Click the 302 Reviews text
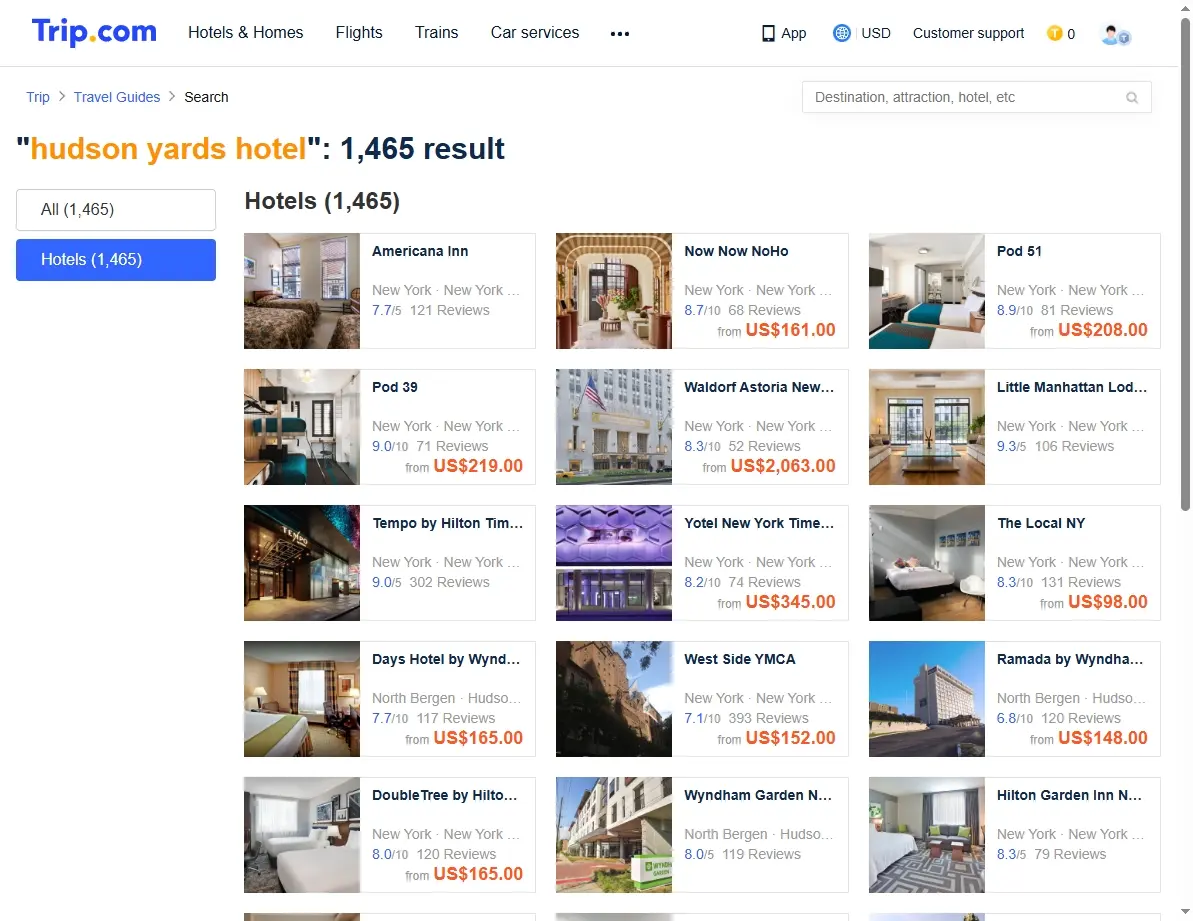Image resolution: width=1193 pixels, height=921 pixels. click(450, 582)
